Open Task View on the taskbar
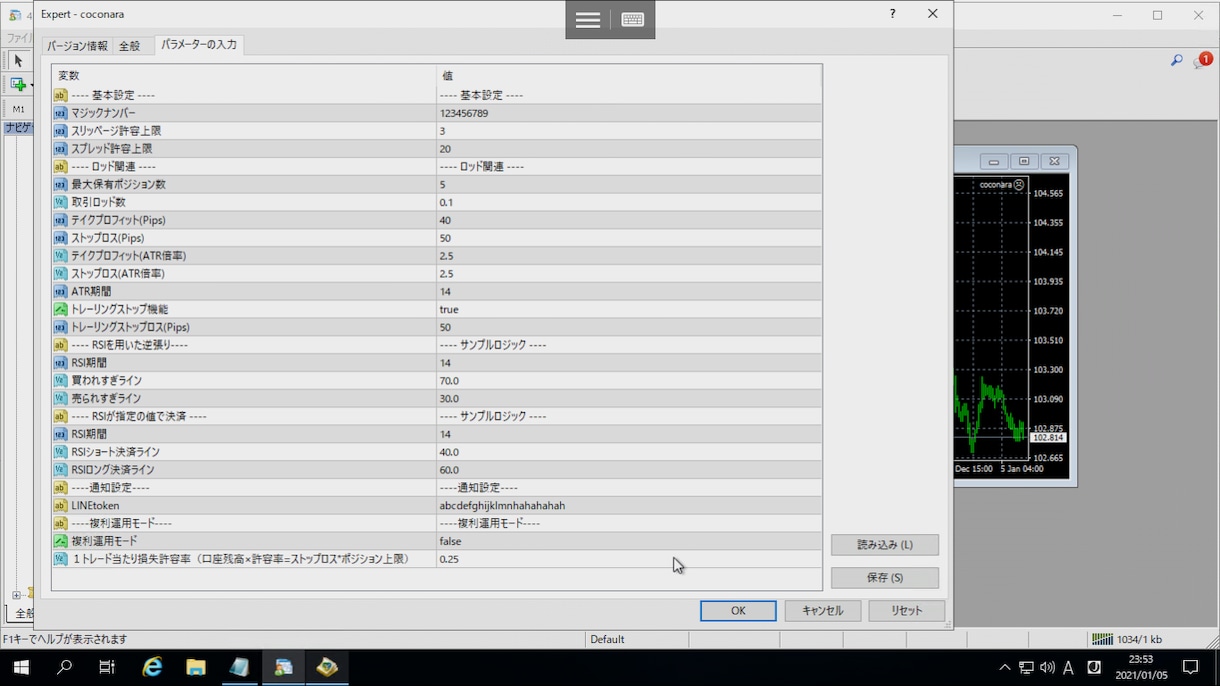Viewport: 1220px width, 686px height. click(107, 667)
